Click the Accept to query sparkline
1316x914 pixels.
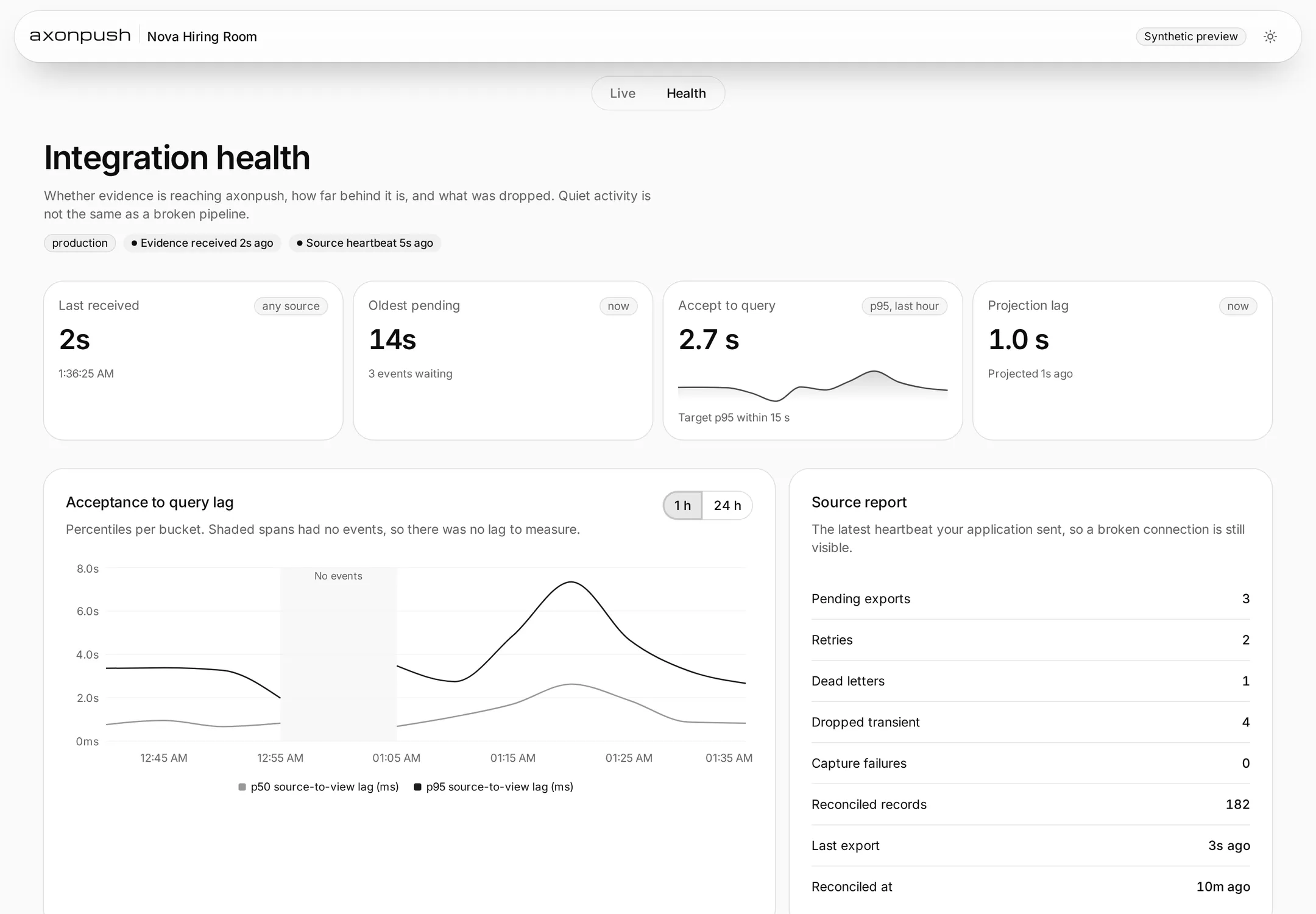point(813,386)
